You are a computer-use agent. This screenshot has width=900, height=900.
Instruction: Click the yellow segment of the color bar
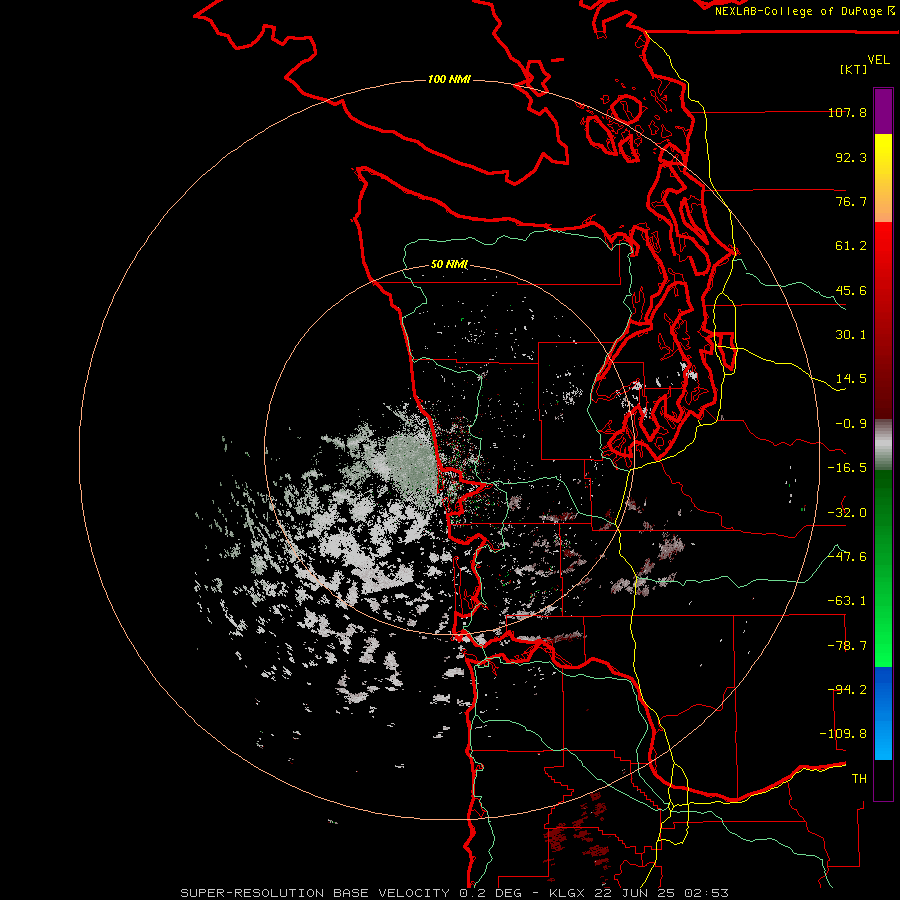coord(883,178)
